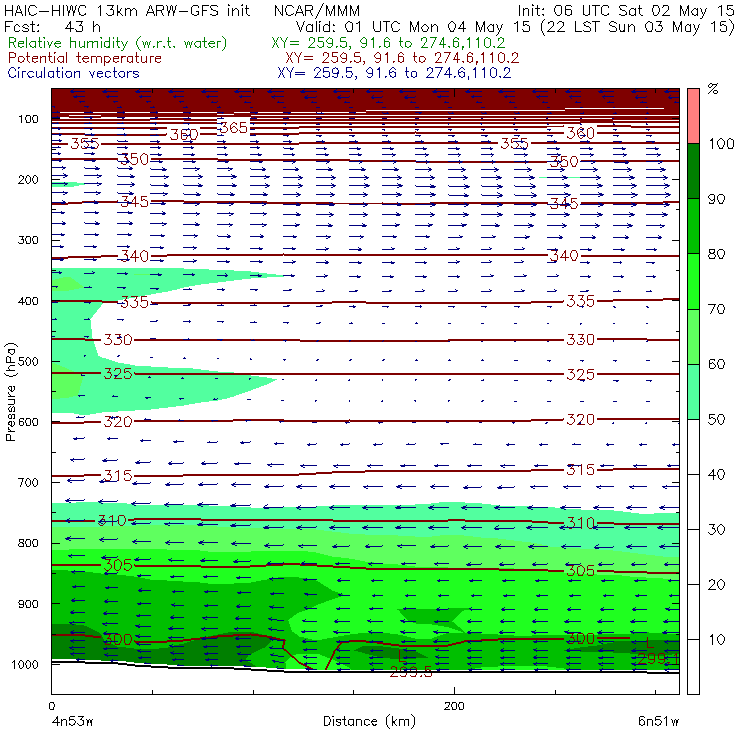
Task: Click the right '340' contour label
Action: (564, 255)
